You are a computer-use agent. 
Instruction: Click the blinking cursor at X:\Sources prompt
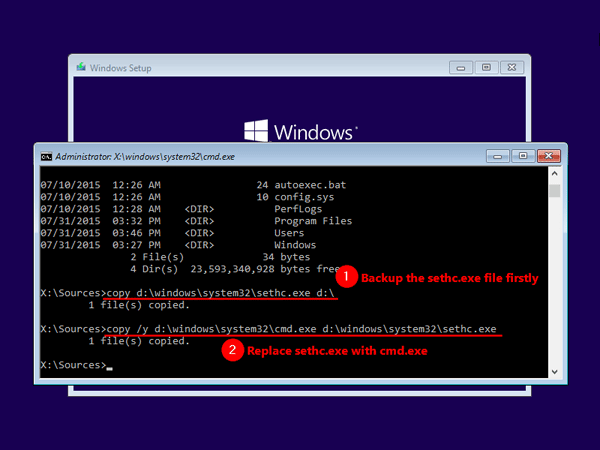tap(109, 369)
